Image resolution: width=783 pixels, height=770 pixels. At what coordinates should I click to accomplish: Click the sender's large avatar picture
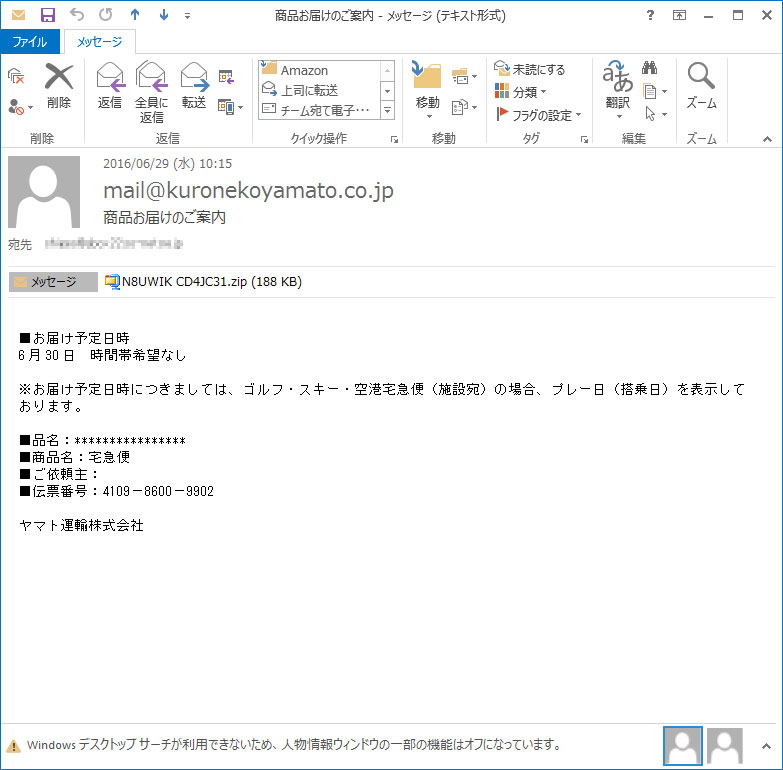pos(44,192)
